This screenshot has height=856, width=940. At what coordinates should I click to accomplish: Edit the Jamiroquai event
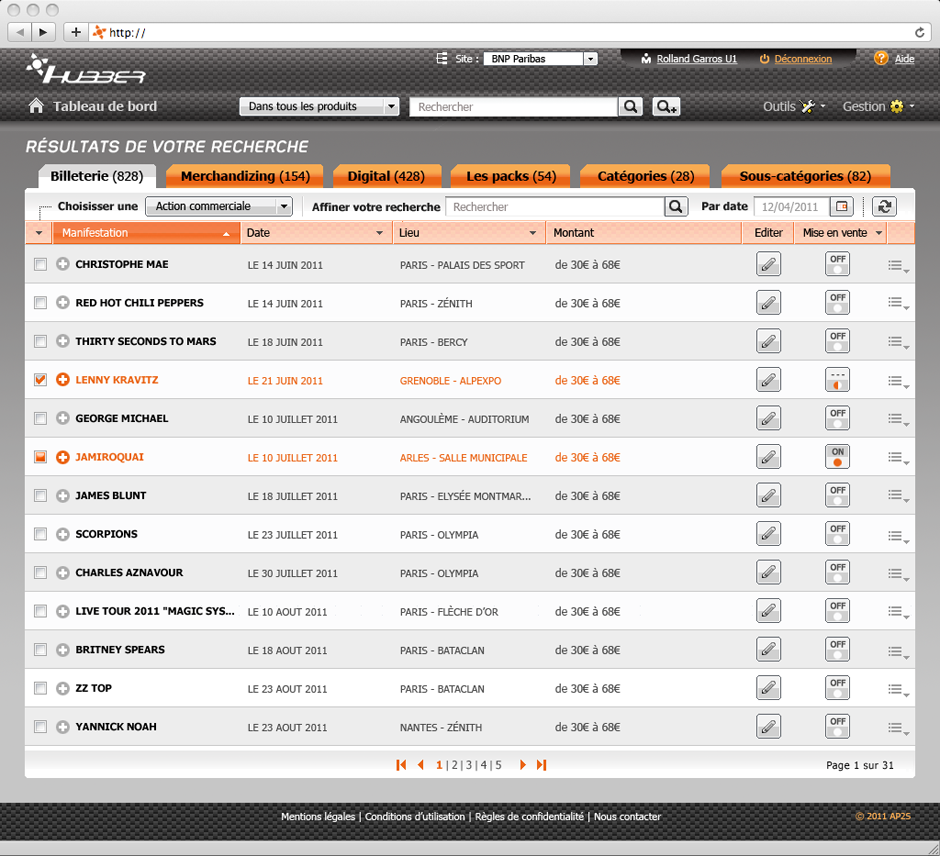click(769, 457)
